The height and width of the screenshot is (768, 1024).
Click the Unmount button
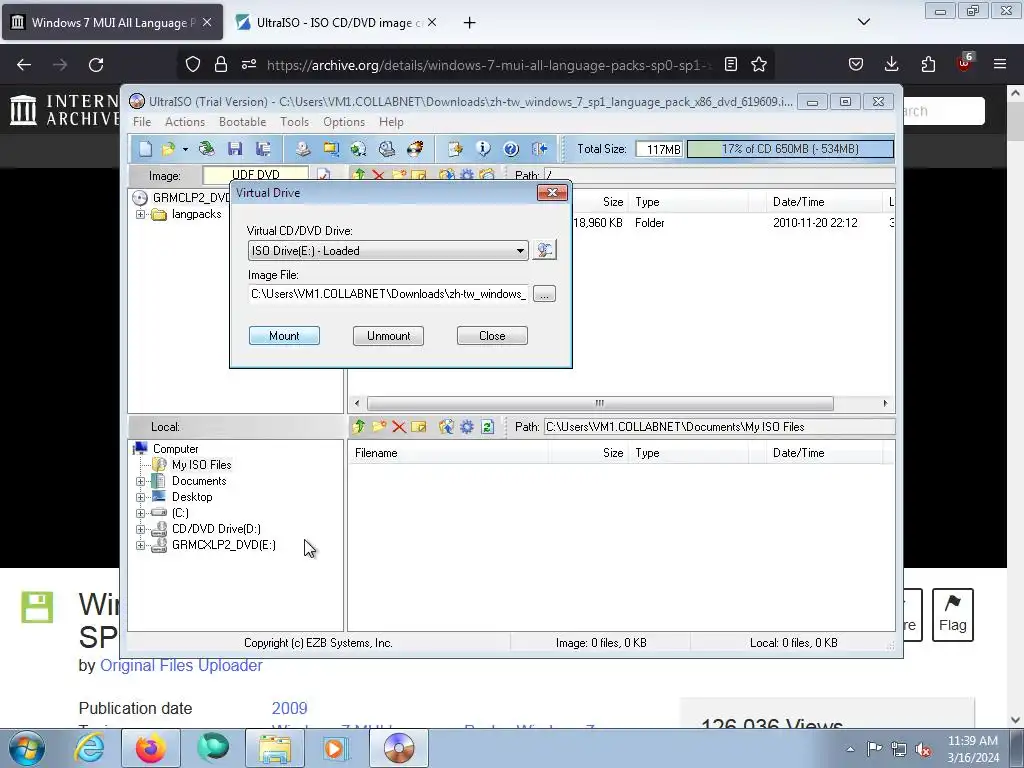tap(389, 336)
